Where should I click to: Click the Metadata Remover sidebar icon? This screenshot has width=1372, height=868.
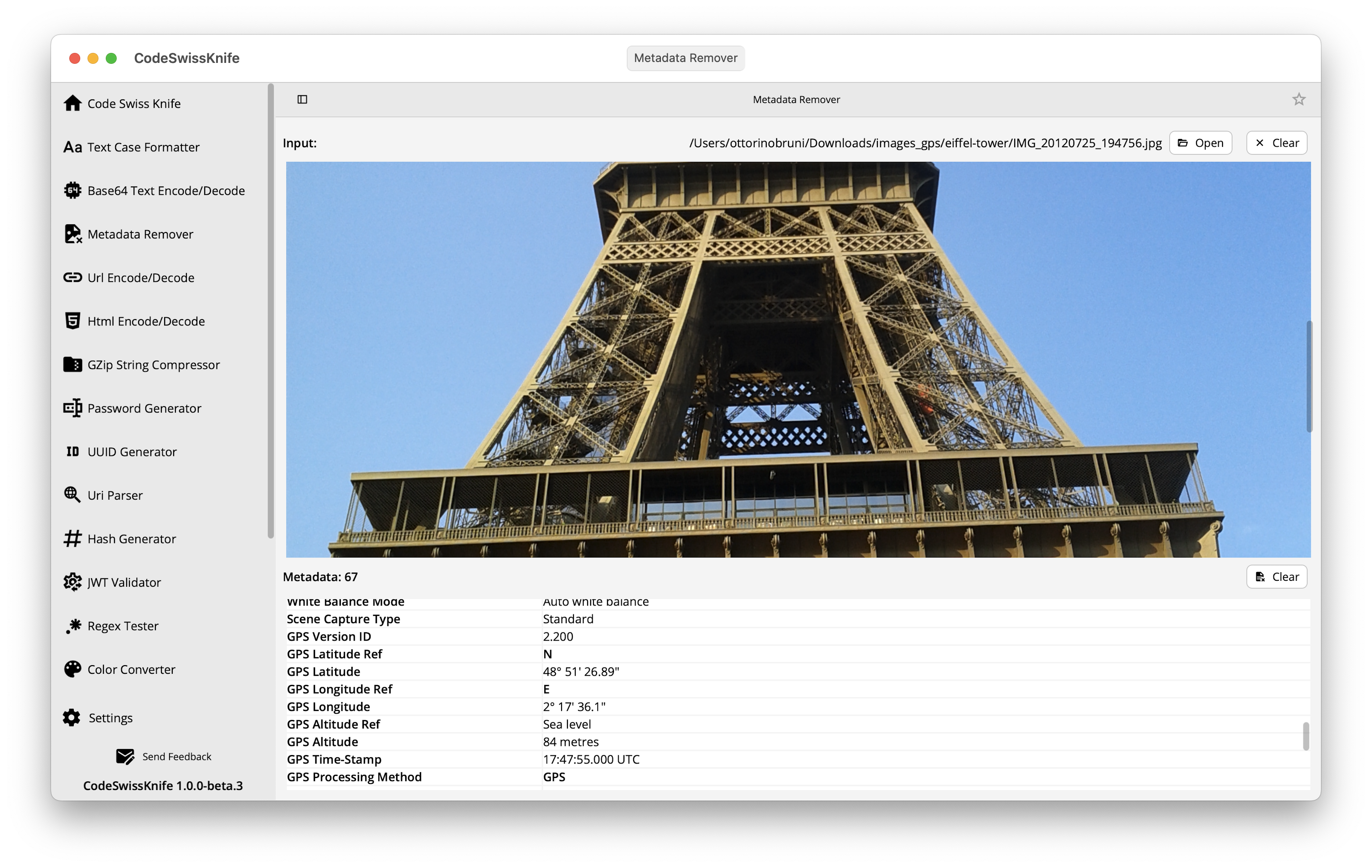[x=72, y=234]
